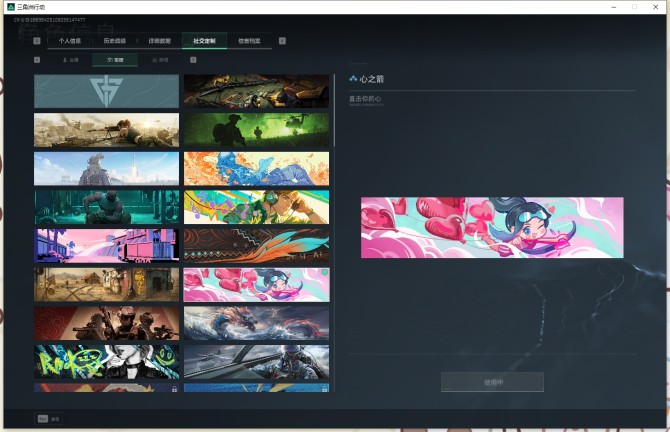
Task: Open the avatar sub-tab with person icon
Action: pos(71,60)
